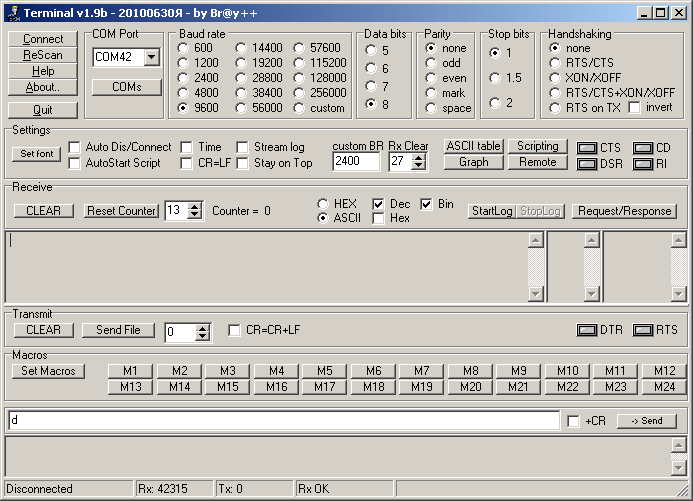Increase the Rx Clear spinner value
This screenshot has width=693, height=501.
tap(418, 157)
